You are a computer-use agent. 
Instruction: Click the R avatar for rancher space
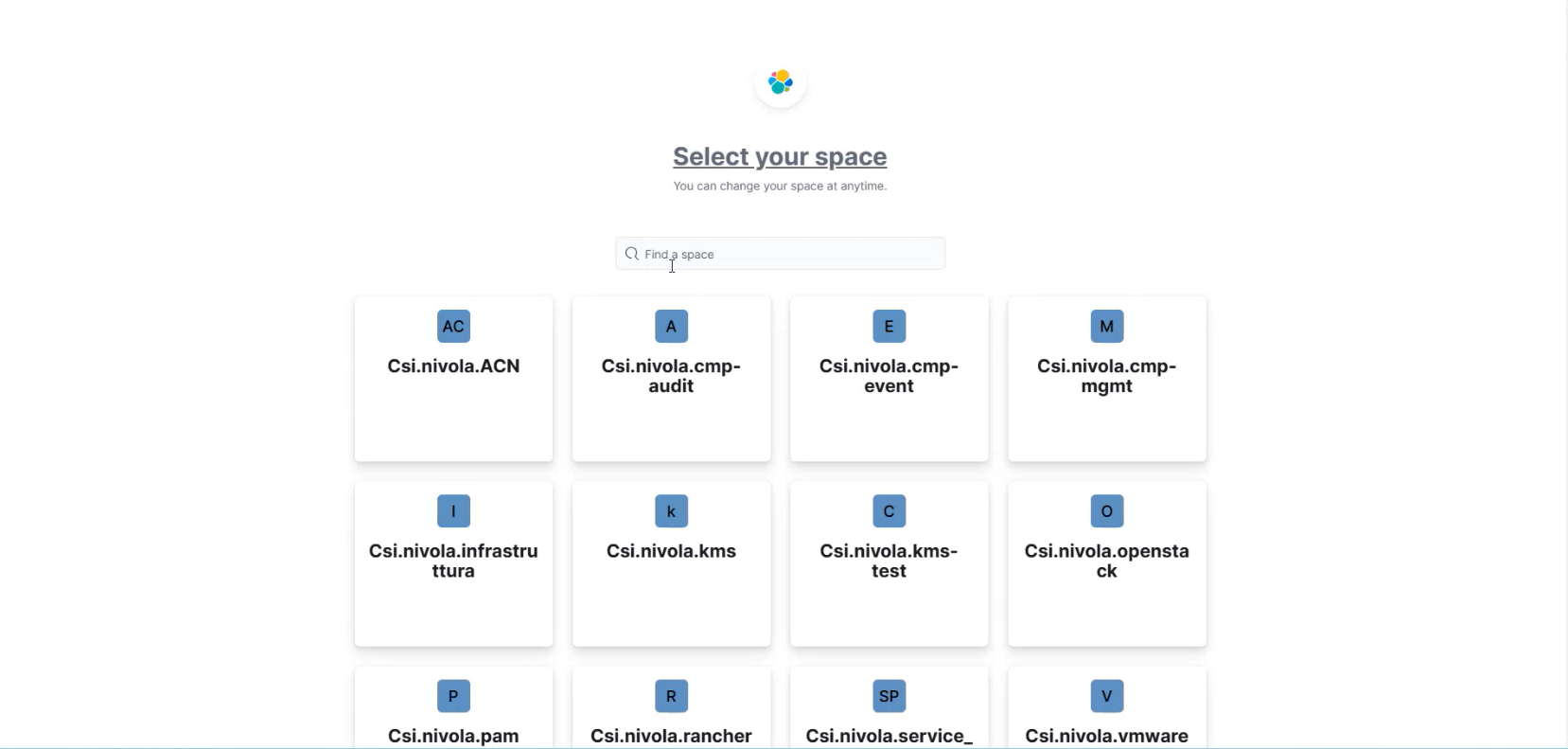(x=671, y=696)
